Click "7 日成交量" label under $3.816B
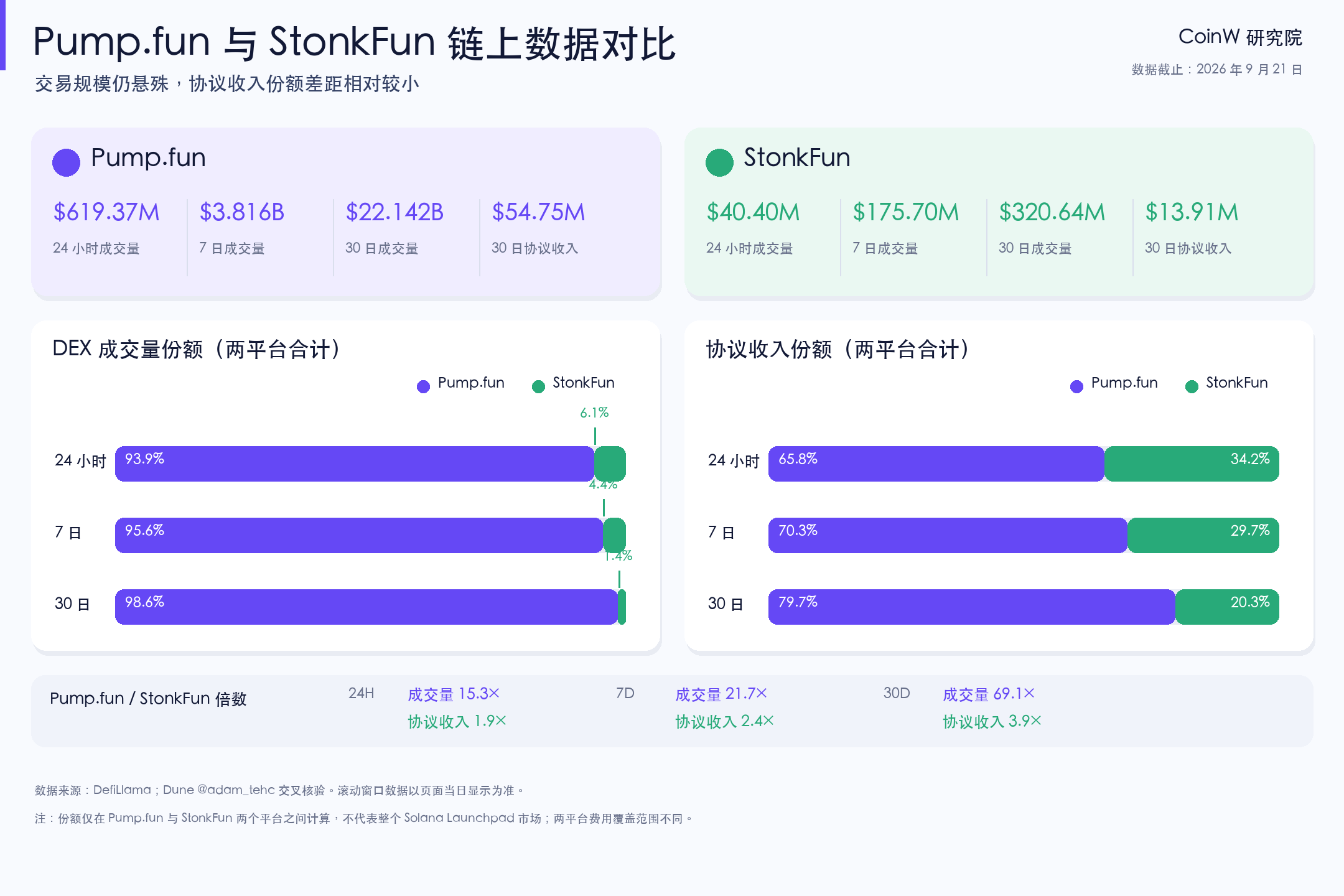The width and height of the screenshot is (1344, 896). coord(232,248)
